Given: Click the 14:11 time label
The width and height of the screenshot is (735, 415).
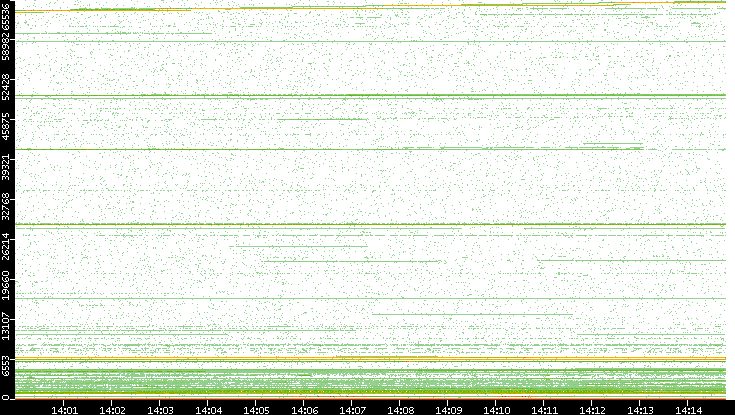Looking at the screenshot, I should (544, 410).
